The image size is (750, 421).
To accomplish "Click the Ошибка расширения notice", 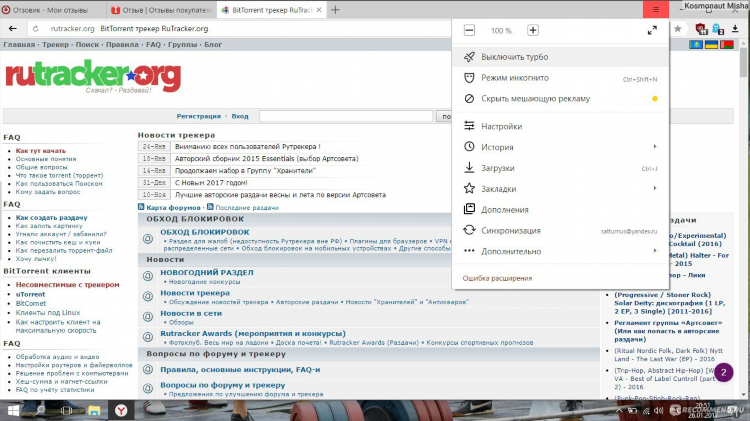I will point(497,278).
